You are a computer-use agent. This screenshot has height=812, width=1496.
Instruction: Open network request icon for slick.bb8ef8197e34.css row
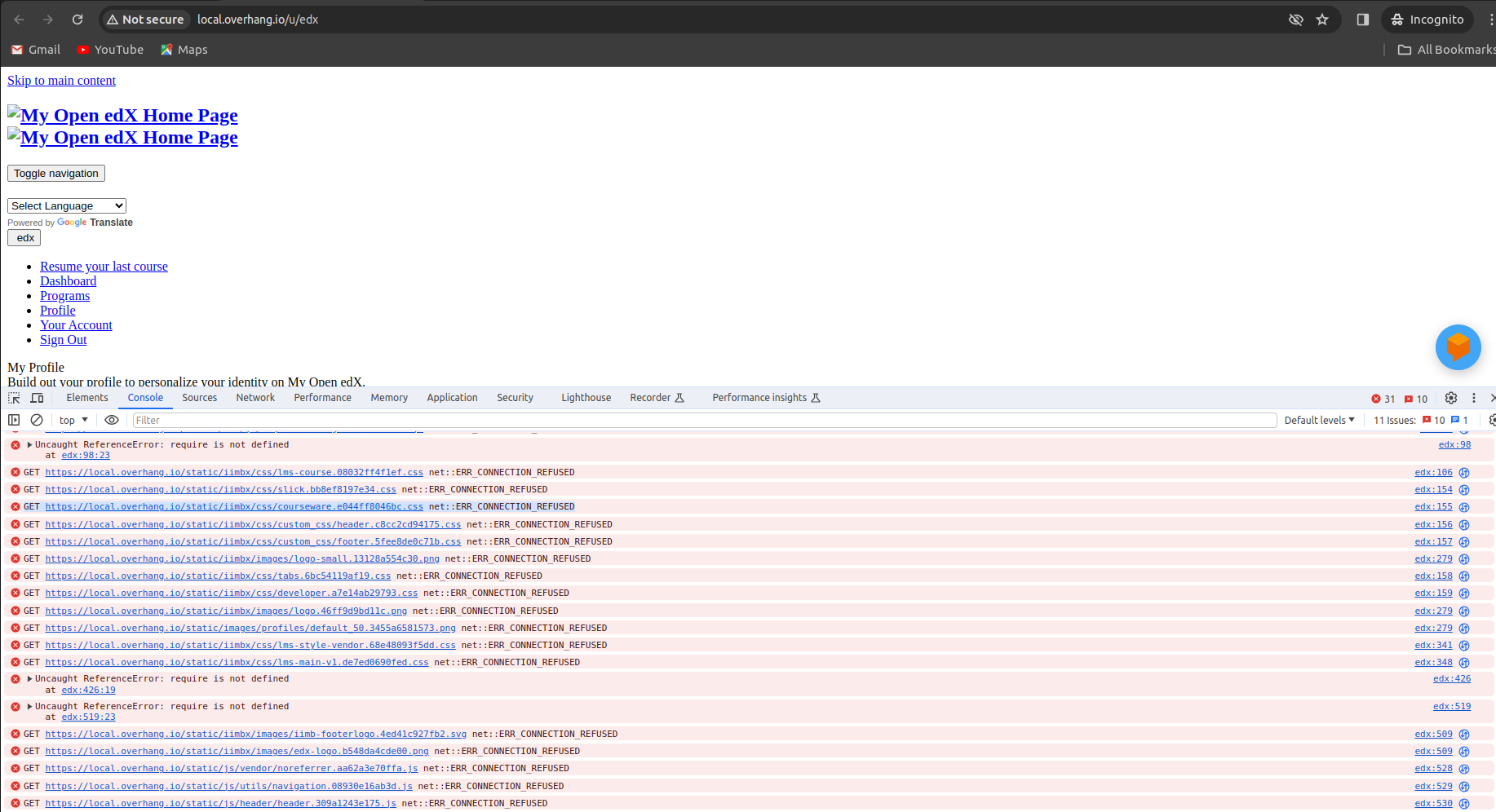(1464, 490)
